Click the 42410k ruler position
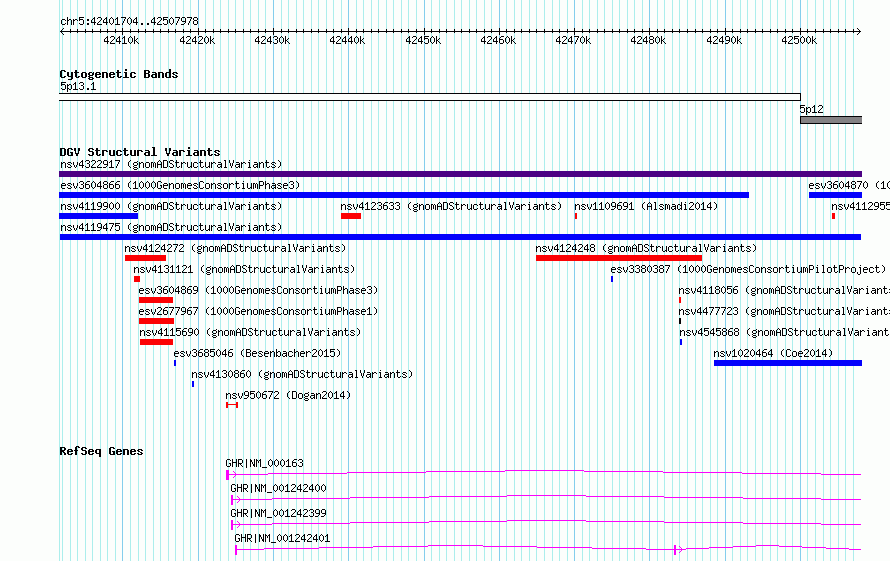This screenshot has height=561, width=890. [x=121, y=40]
